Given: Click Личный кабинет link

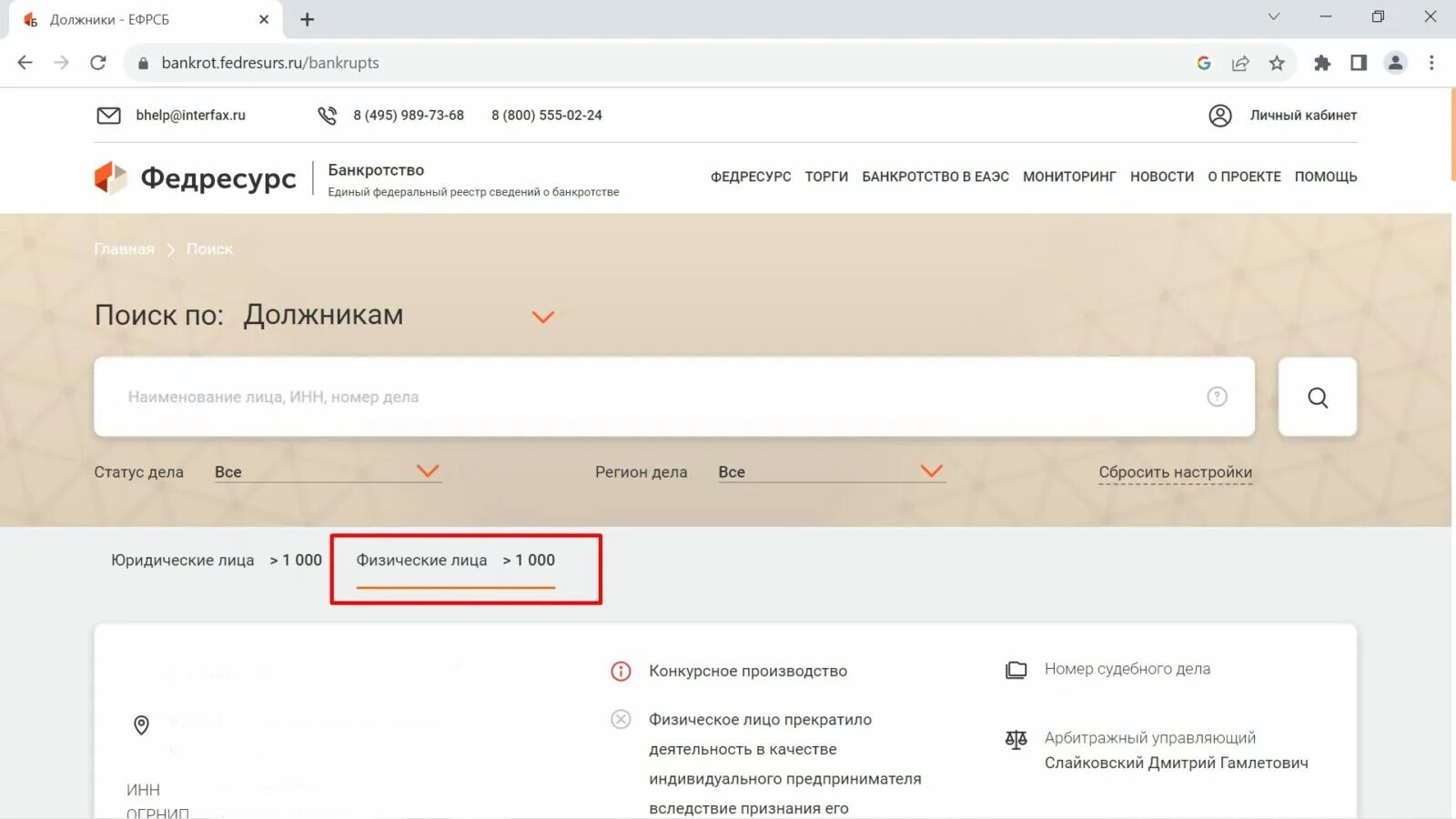Looking at the screenshot, I should point(1303,116).
